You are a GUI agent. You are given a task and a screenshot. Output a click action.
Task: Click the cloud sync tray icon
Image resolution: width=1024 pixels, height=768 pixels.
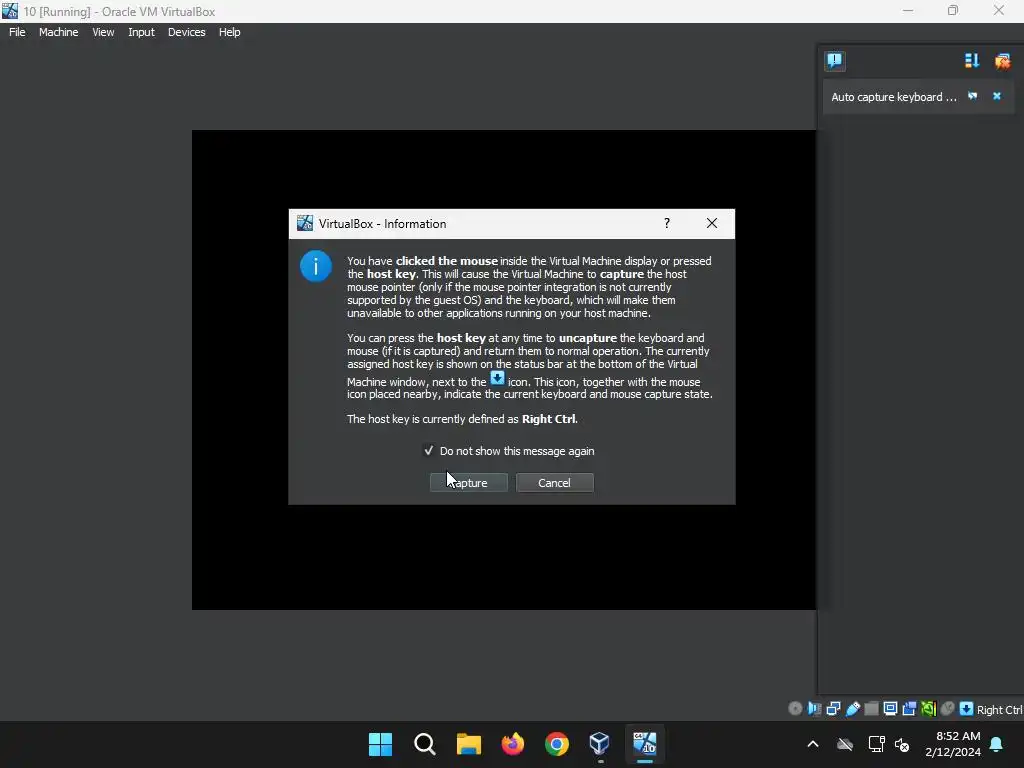tap(845, 744)
